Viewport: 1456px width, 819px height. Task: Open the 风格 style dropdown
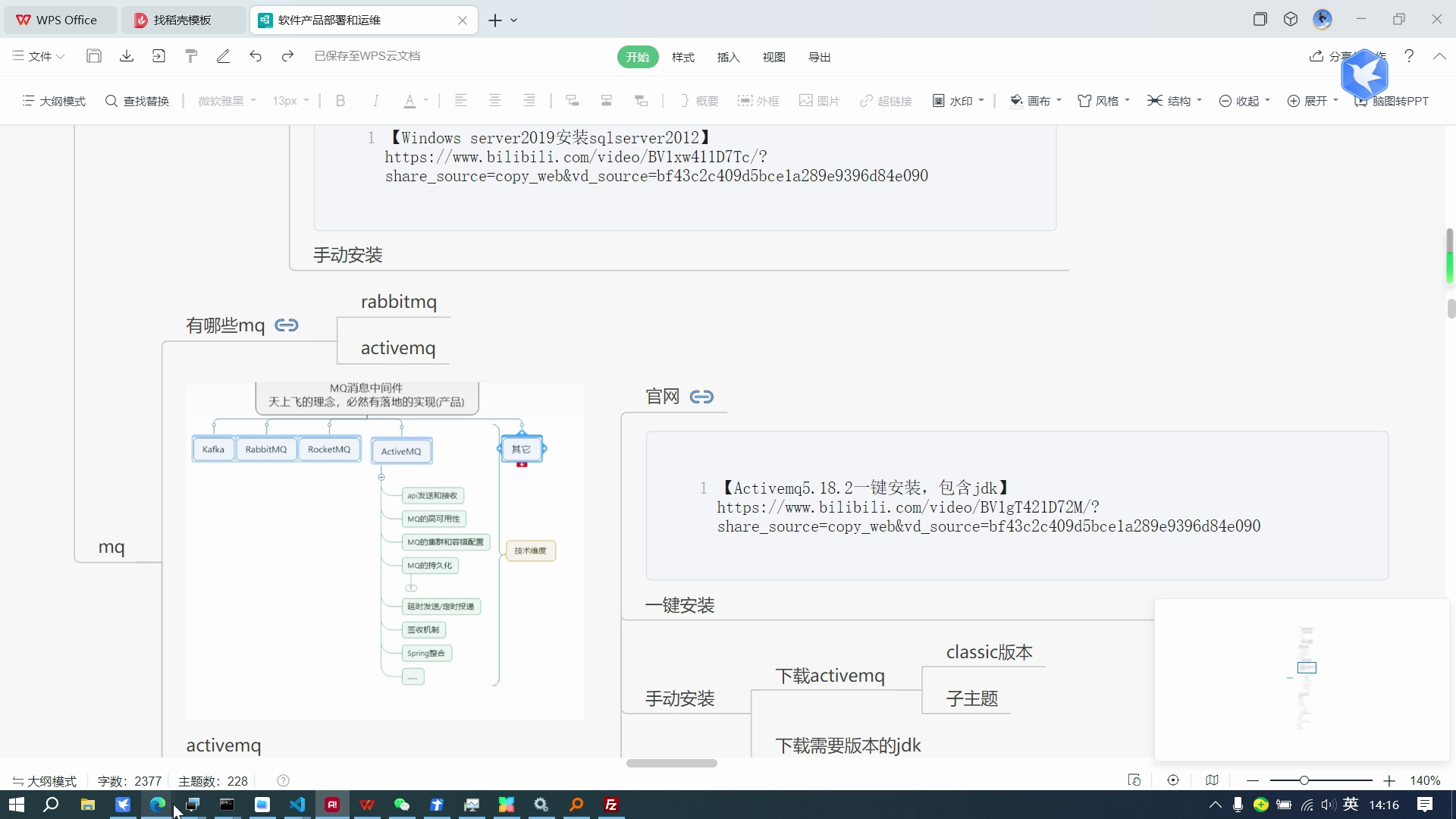coord(1104,101)
